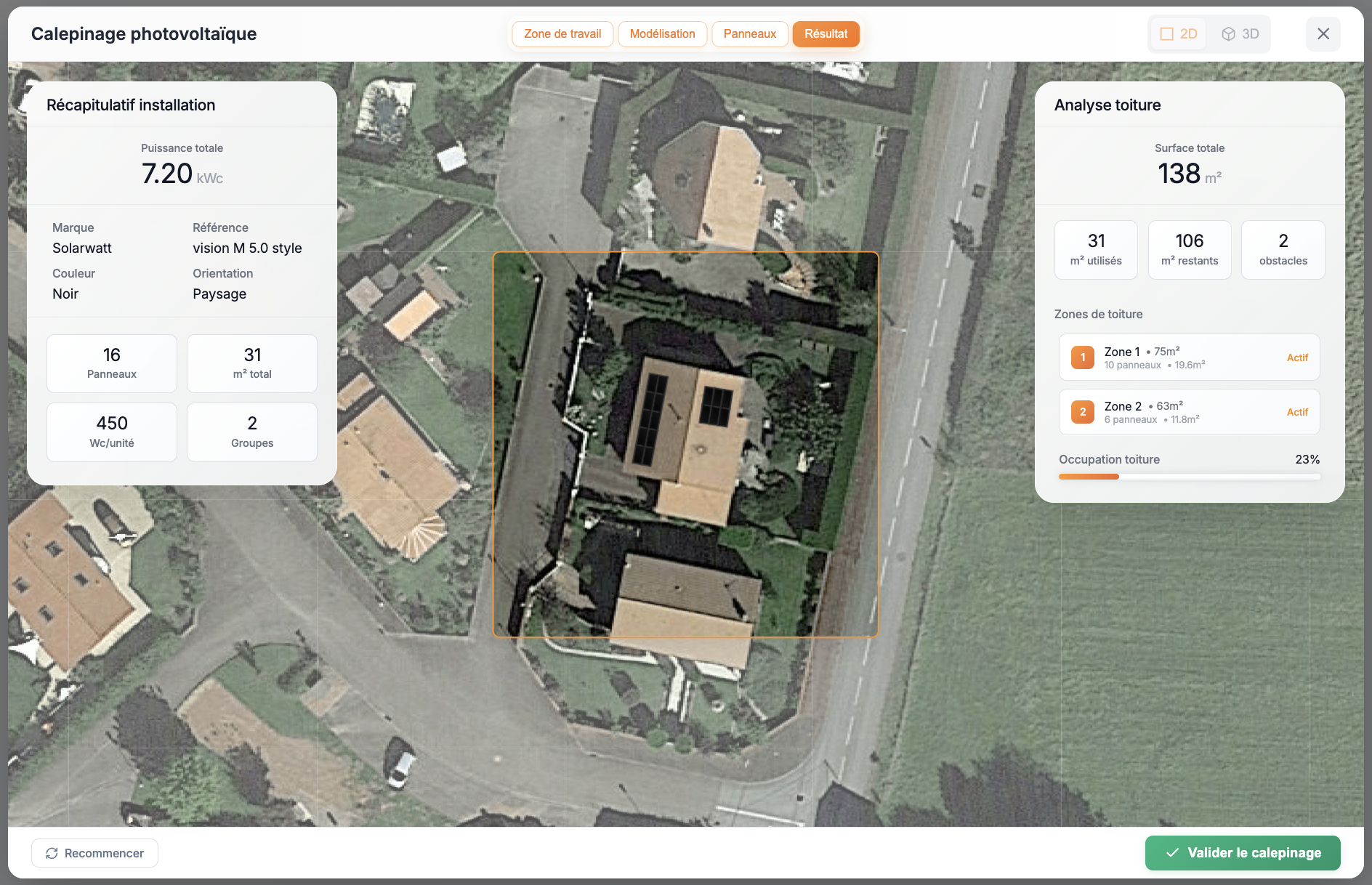Select the Résultat step
This screenshot has height=885, width=1372.
pos(826,34)
